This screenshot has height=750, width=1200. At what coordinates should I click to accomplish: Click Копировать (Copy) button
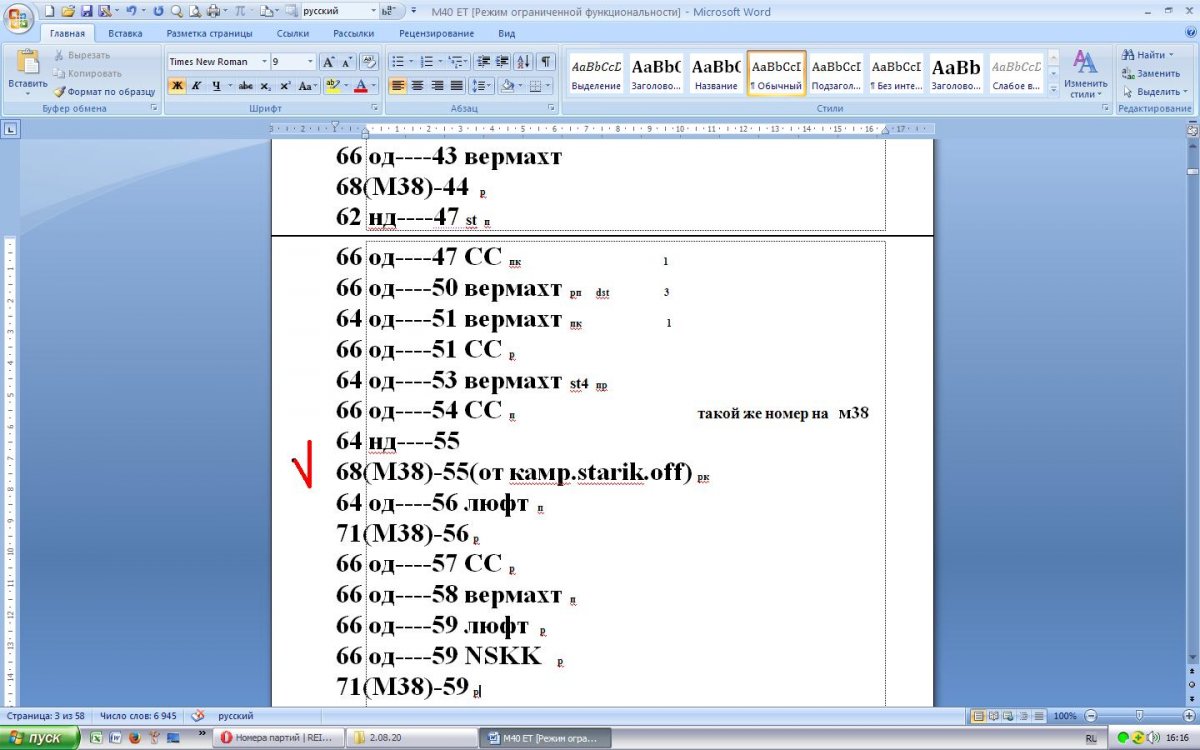coord(88,73)
